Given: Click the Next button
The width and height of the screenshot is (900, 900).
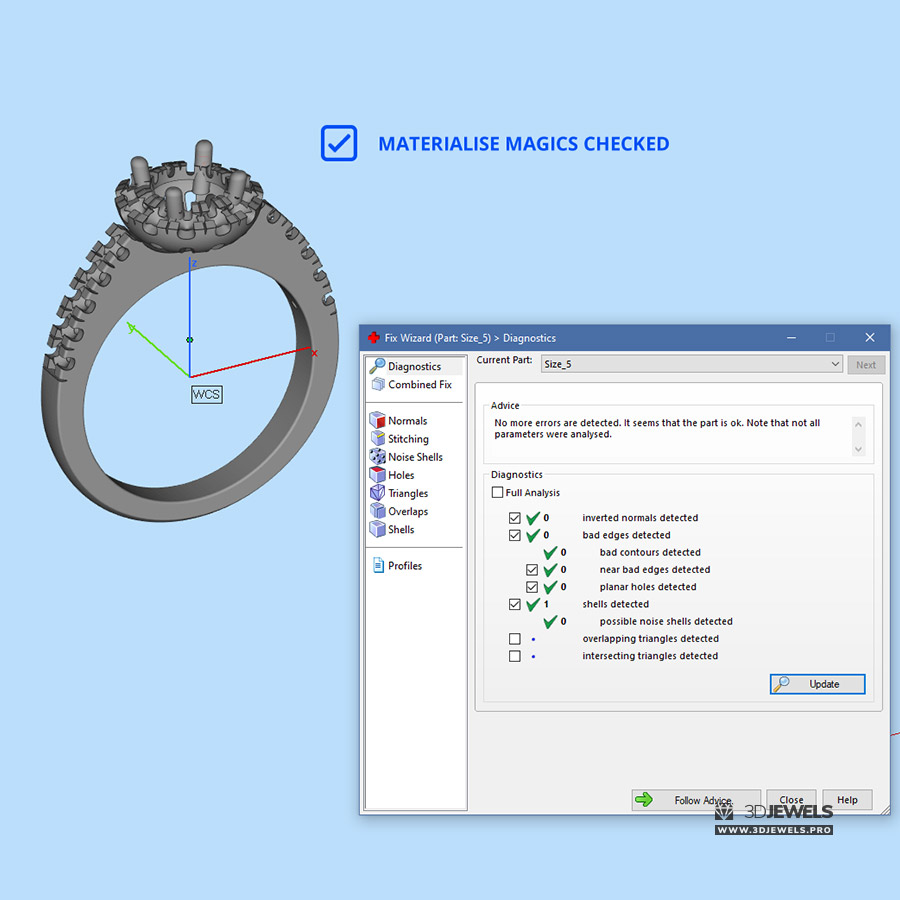Looking at the screenshot, I should [x=866, y=364].
